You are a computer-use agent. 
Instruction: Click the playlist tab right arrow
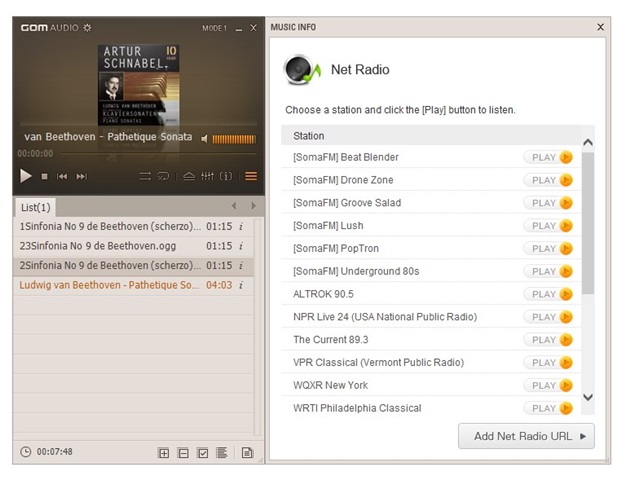253,206
